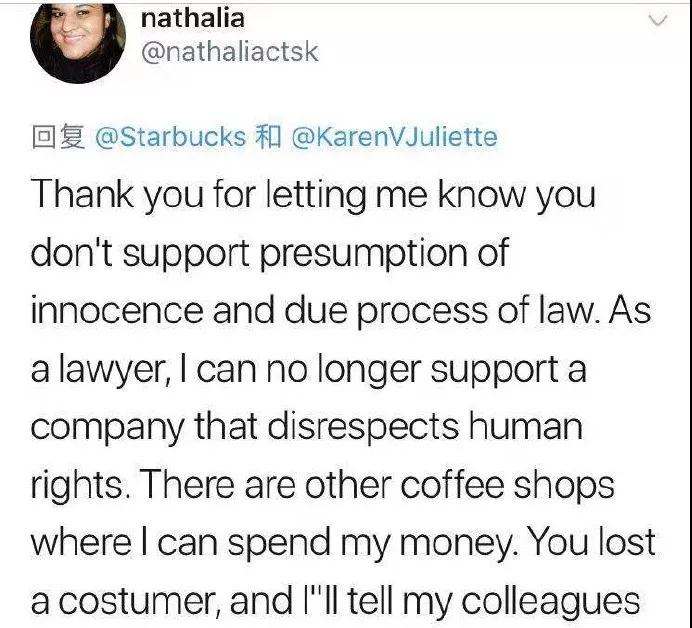Click the 回复 reply label
Screen dimensions: 692x628
(58, 137)
